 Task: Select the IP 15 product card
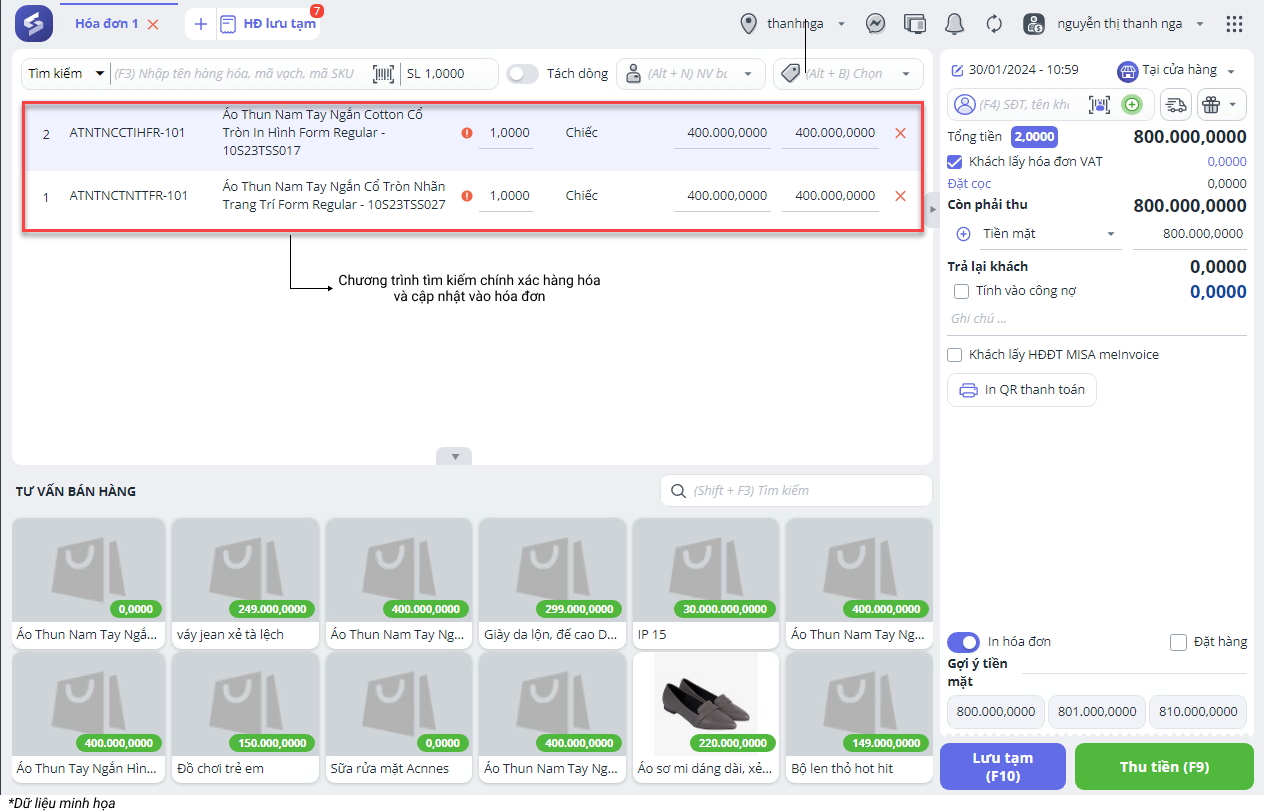(706, 583)
